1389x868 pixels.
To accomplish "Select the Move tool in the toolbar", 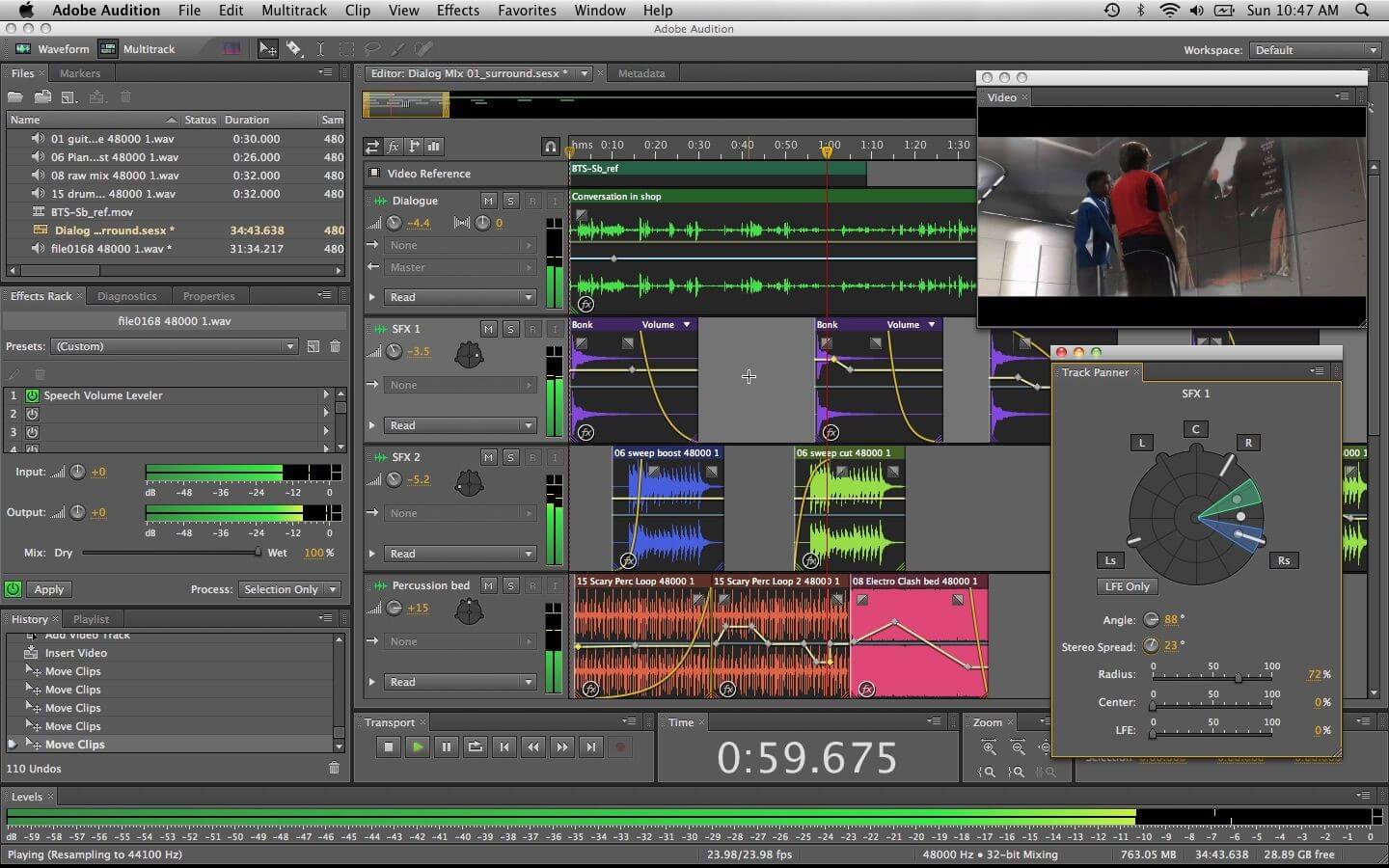I will pos(267,49).
